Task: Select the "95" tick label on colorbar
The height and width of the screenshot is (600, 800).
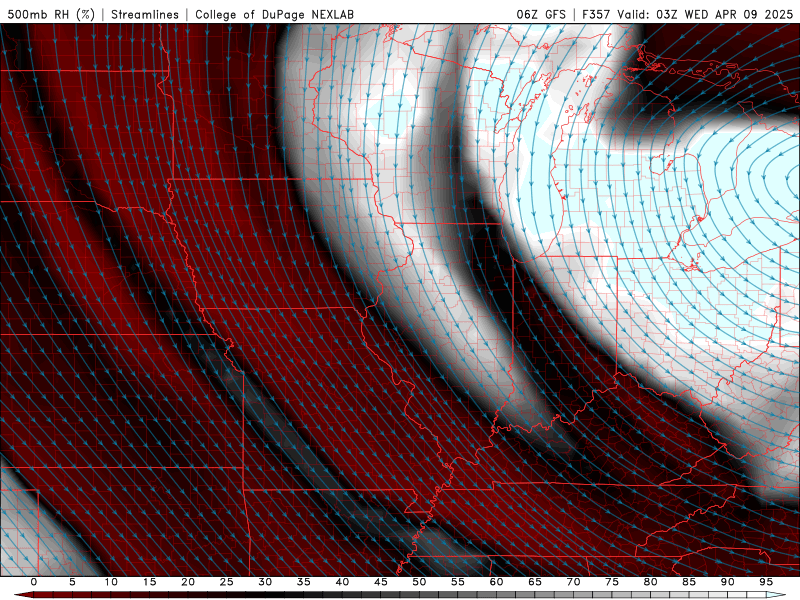Action: tap(766, 582)
